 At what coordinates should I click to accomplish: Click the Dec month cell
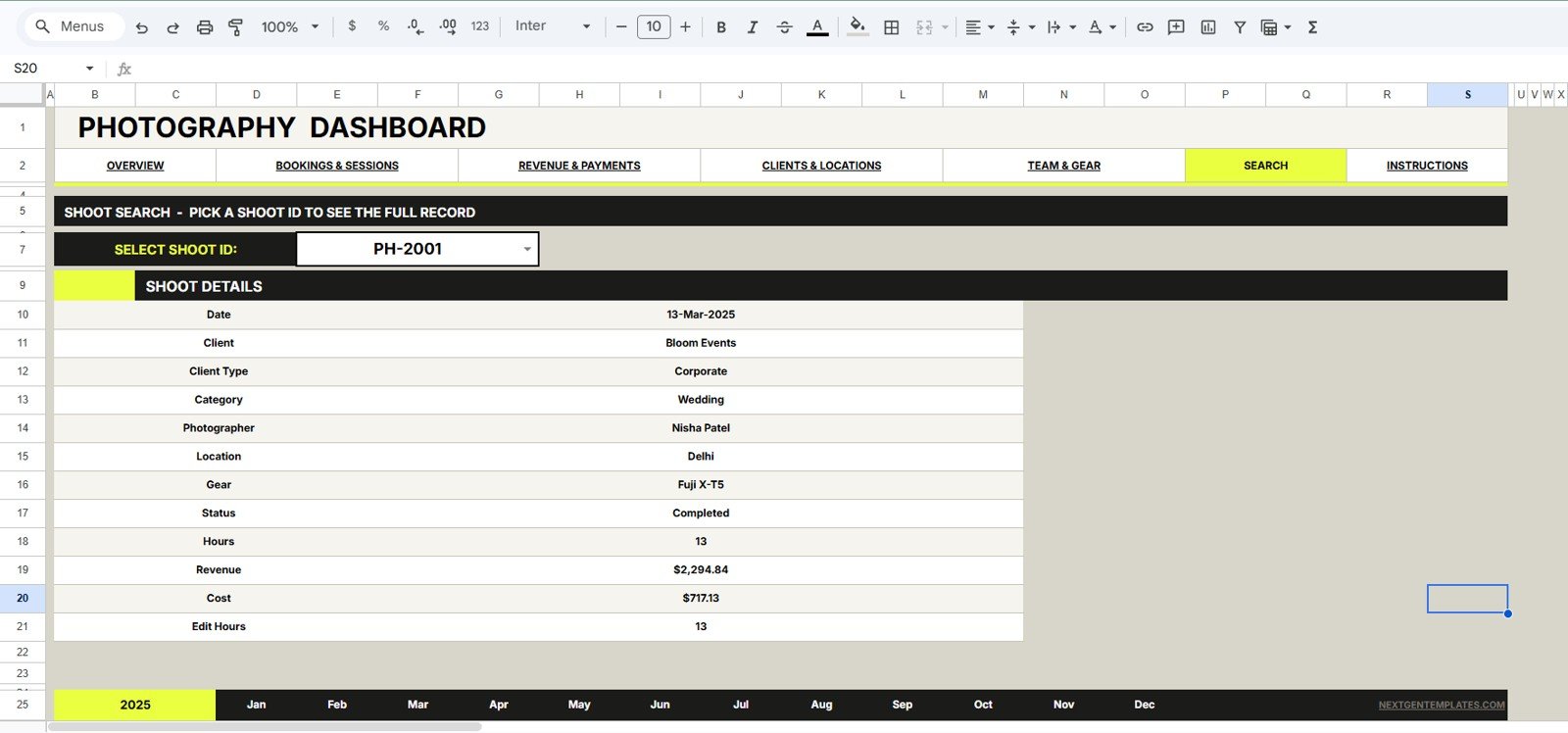[x=1145, y=705]
